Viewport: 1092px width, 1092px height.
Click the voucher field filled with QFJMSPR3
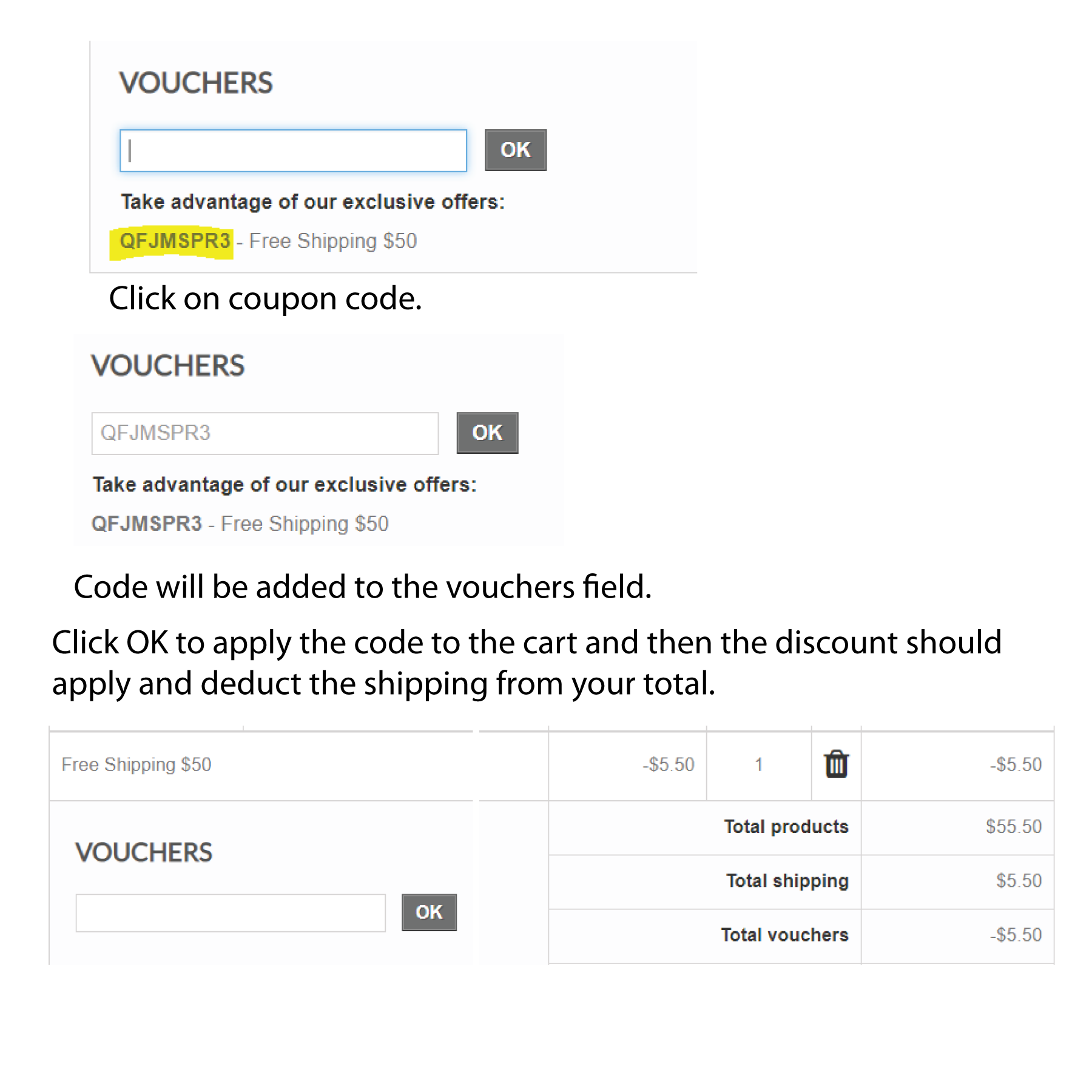click(x=265, y=433)
